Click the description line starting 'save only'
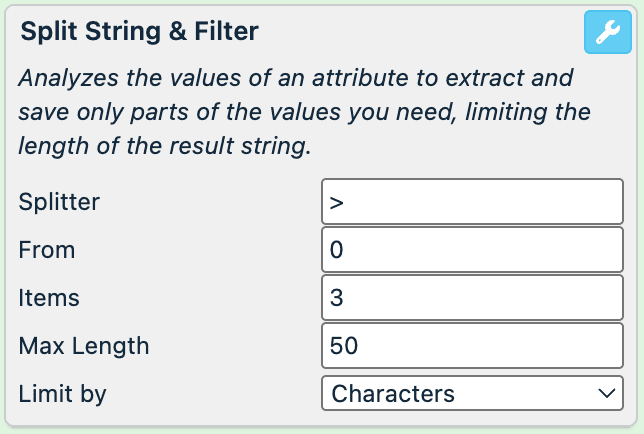 [304, 112]
